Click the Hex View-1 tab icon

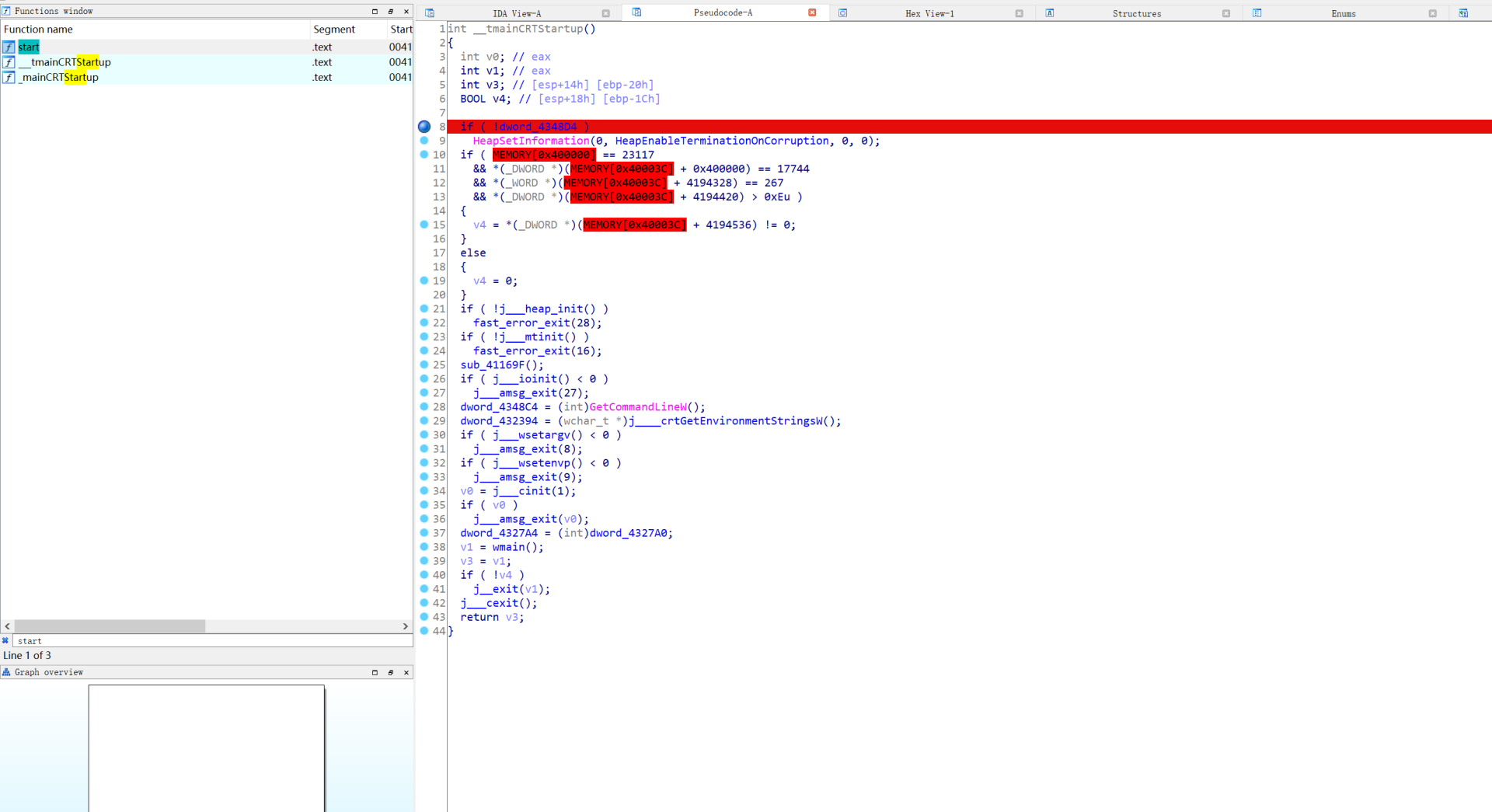(x=842, y=13)
